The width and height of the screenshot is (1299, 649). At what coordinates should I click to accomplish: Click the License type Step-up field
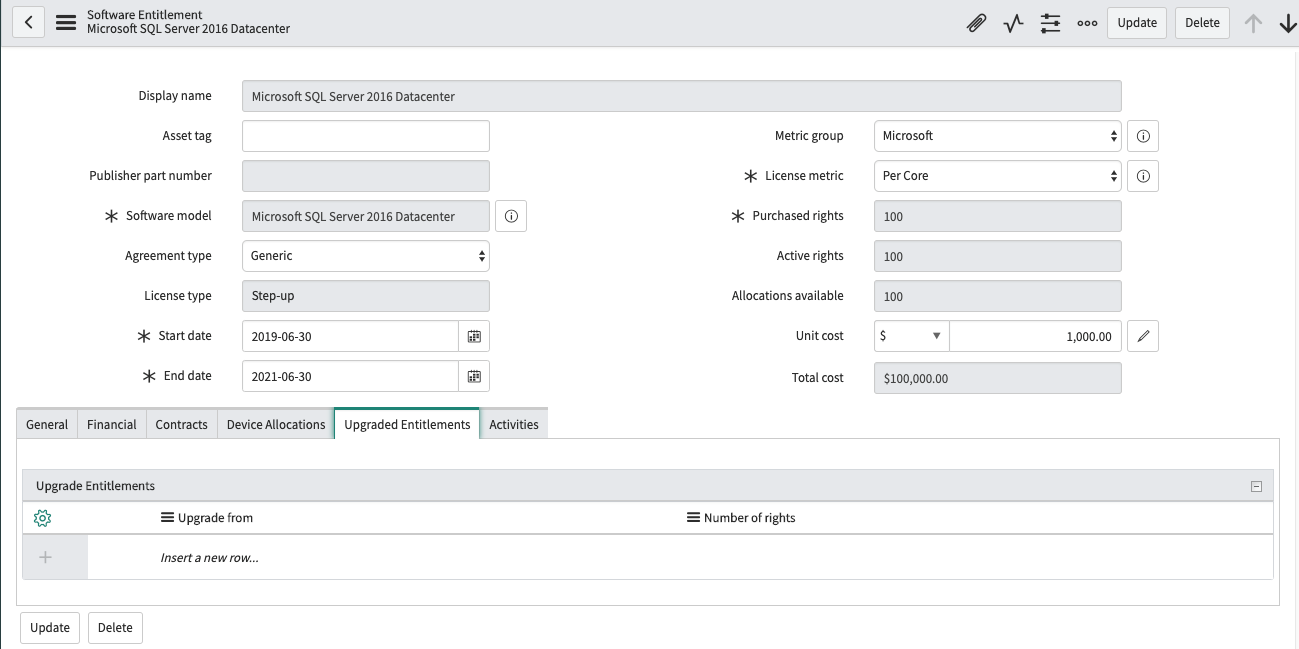[x=366, y=296]
